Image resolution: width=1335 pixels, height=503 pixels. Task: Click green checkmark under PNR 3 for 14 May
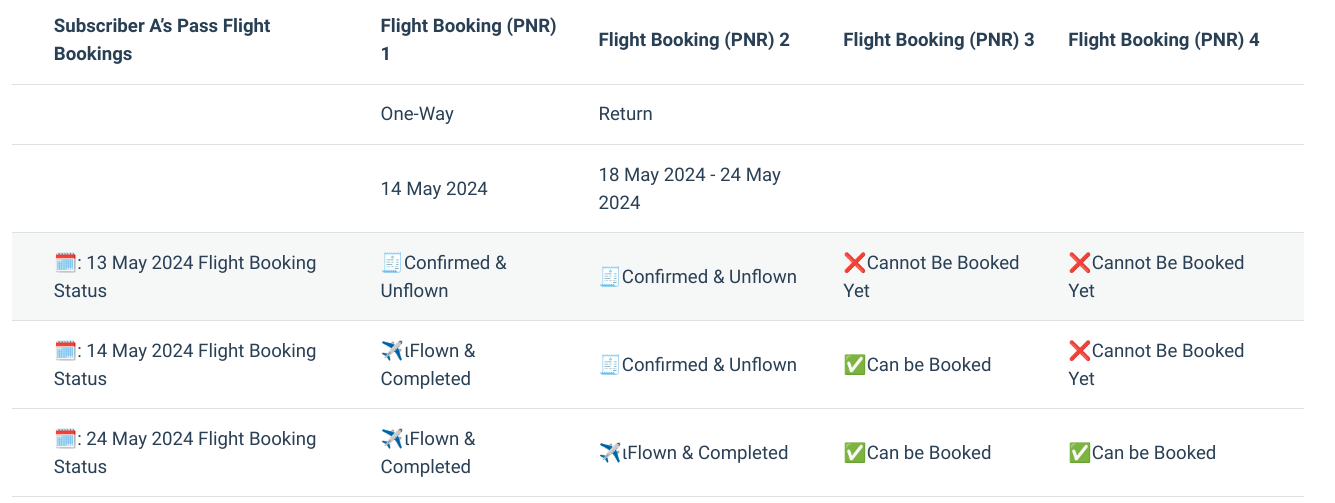[x=854, y=365]
